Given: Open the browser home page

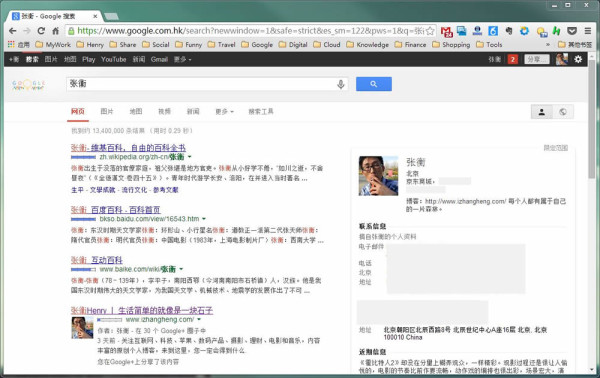Looking at the screenshot, I should pyautogui.click(x=56, y=31).
